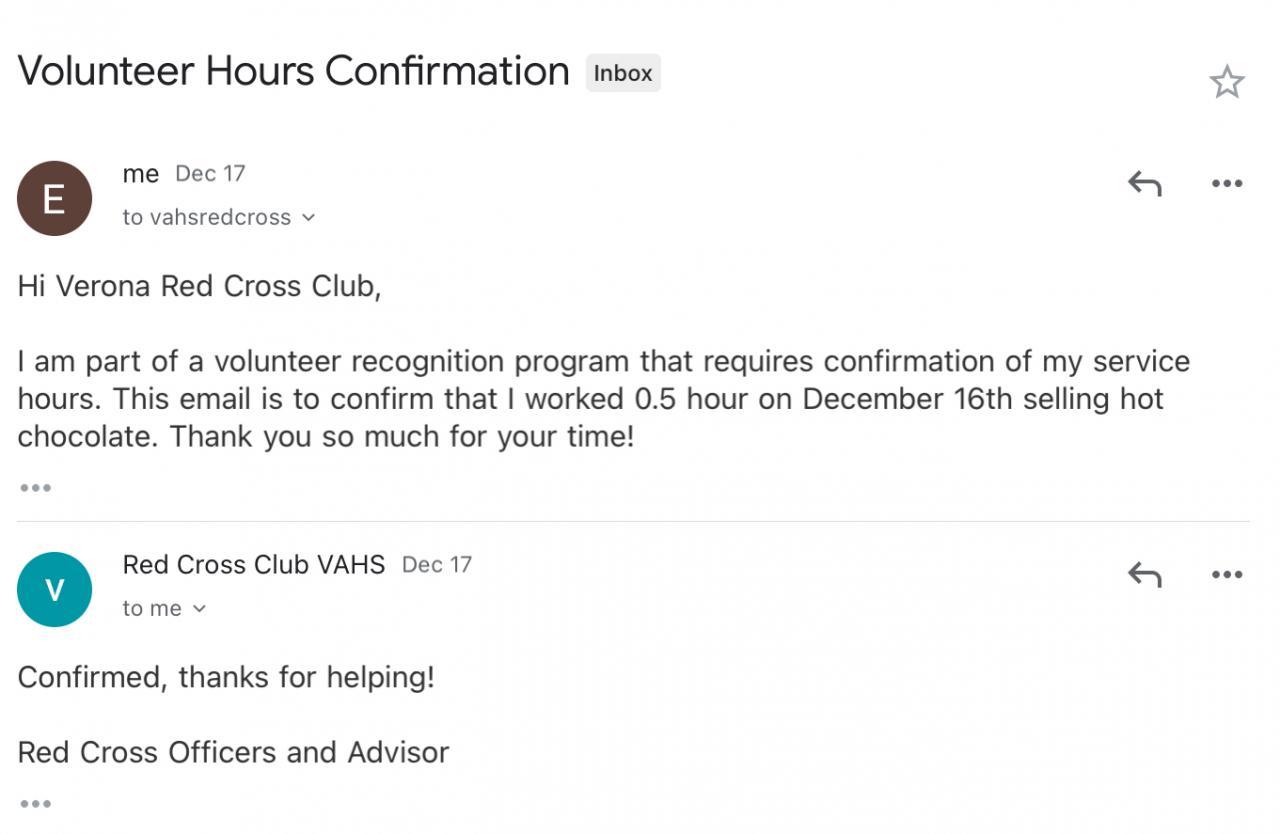Open more options for my sent message
Screen dimensions: 1280x834
point(1226,183)
